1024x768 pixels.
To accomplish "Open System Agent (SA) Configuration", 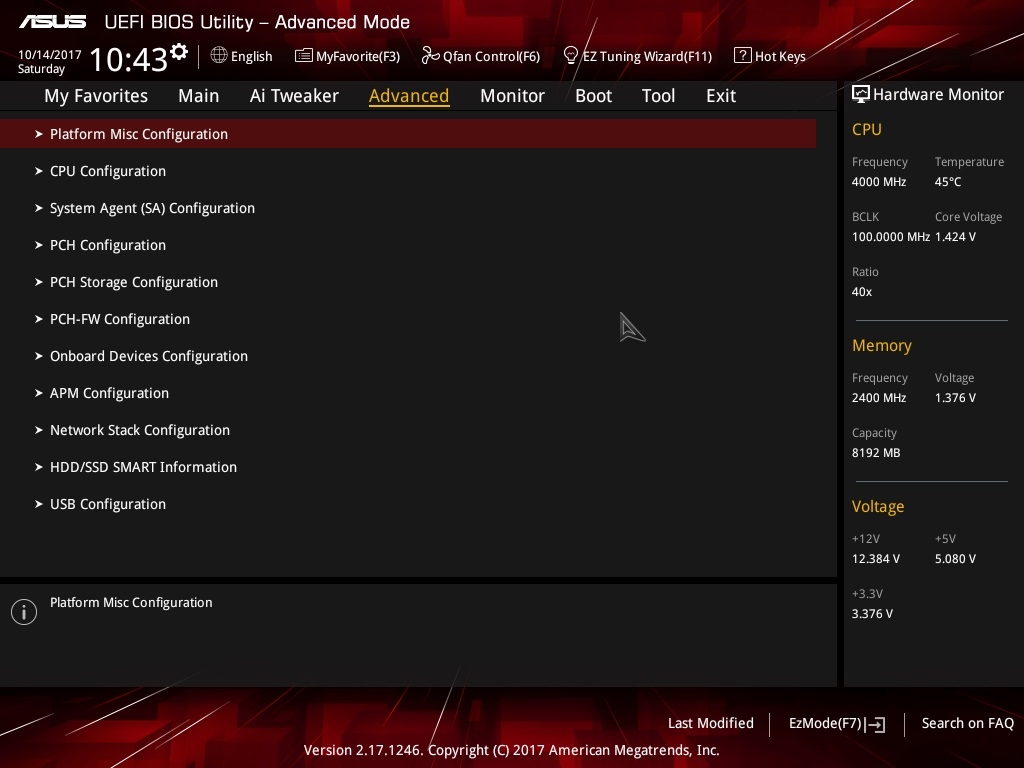I will 408,208.
